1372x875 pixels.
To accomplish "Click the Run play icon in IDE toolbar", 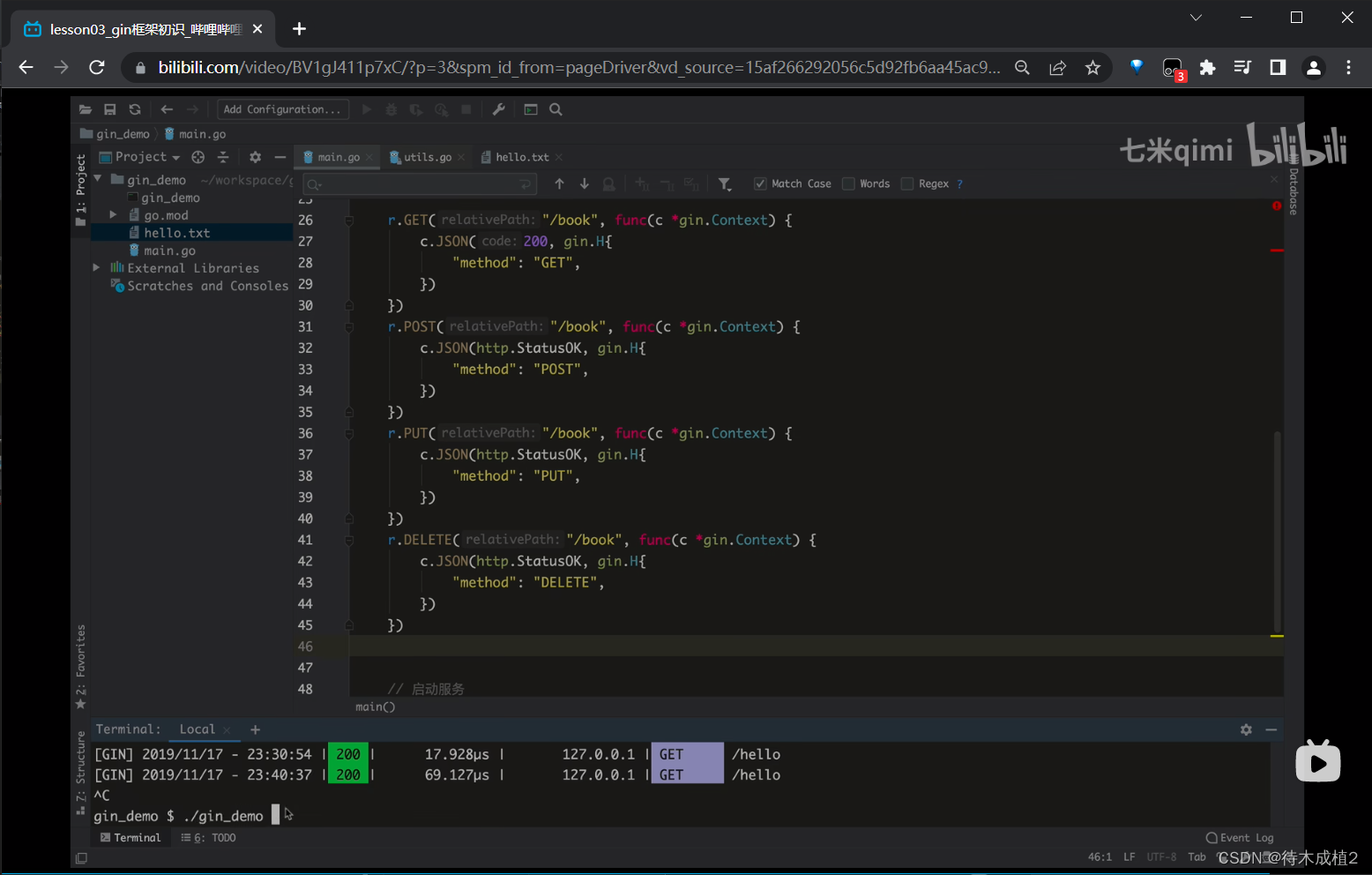I will [x=367, y=109].
